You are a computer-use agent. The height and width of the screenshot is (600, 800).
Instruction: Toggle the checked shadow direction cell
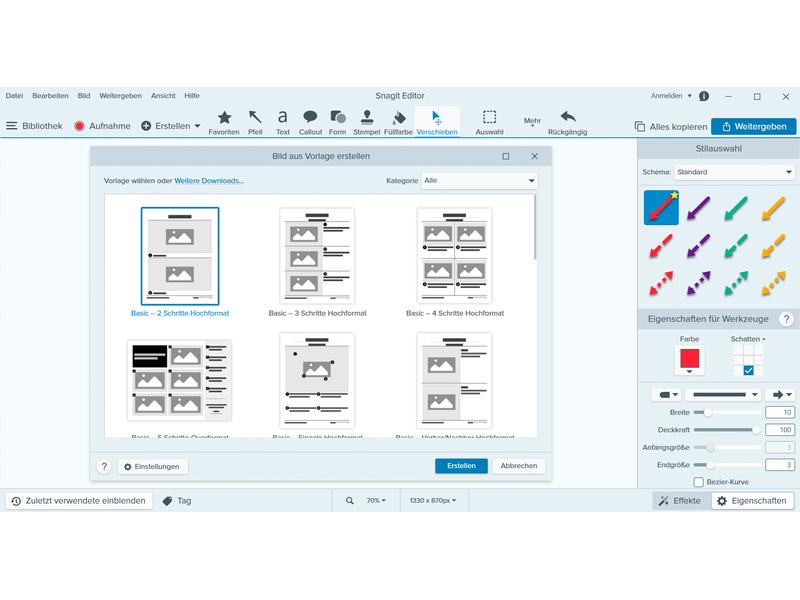pyautogui.click(x=748, y=370)
